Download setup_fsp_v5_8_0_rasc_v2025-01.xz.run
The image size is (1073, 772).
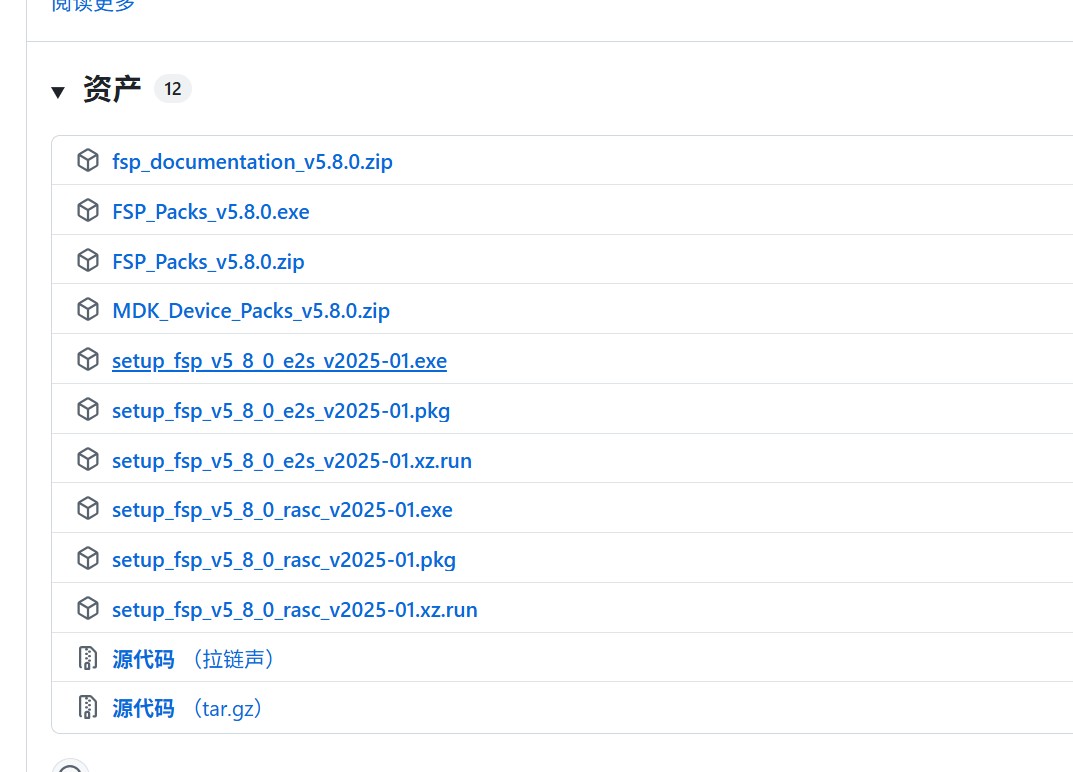(295, 610)
